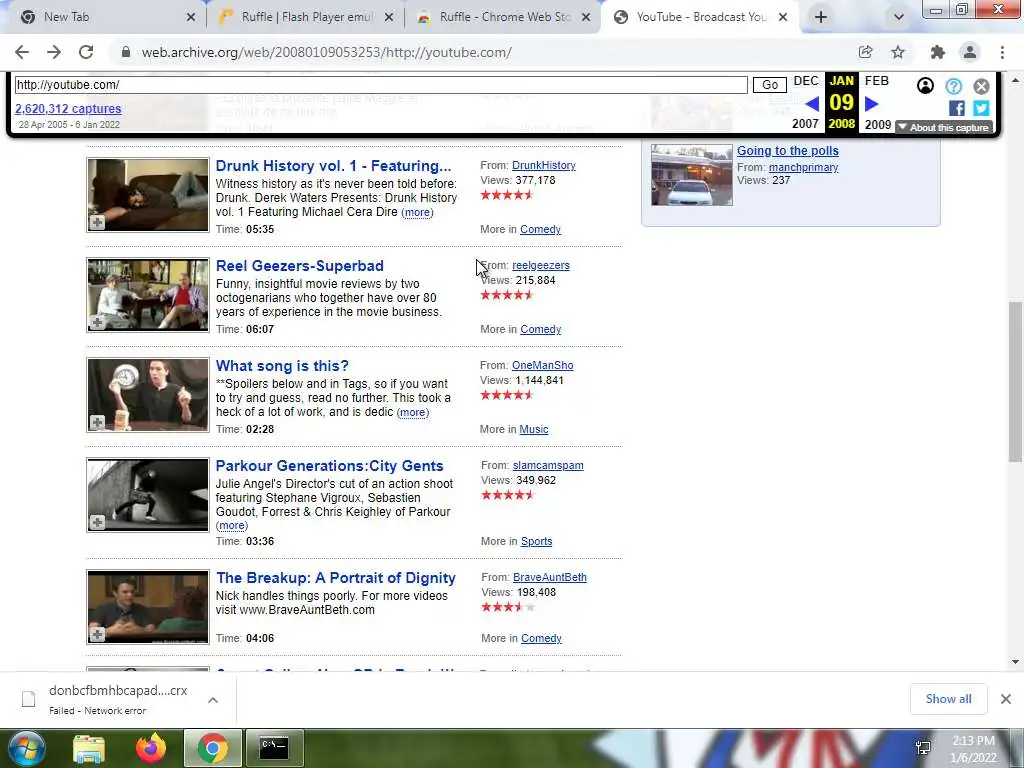Click Show all downloads button
Image resolution: width=1024 pixels, height=768 pixels.
[948, 699]
